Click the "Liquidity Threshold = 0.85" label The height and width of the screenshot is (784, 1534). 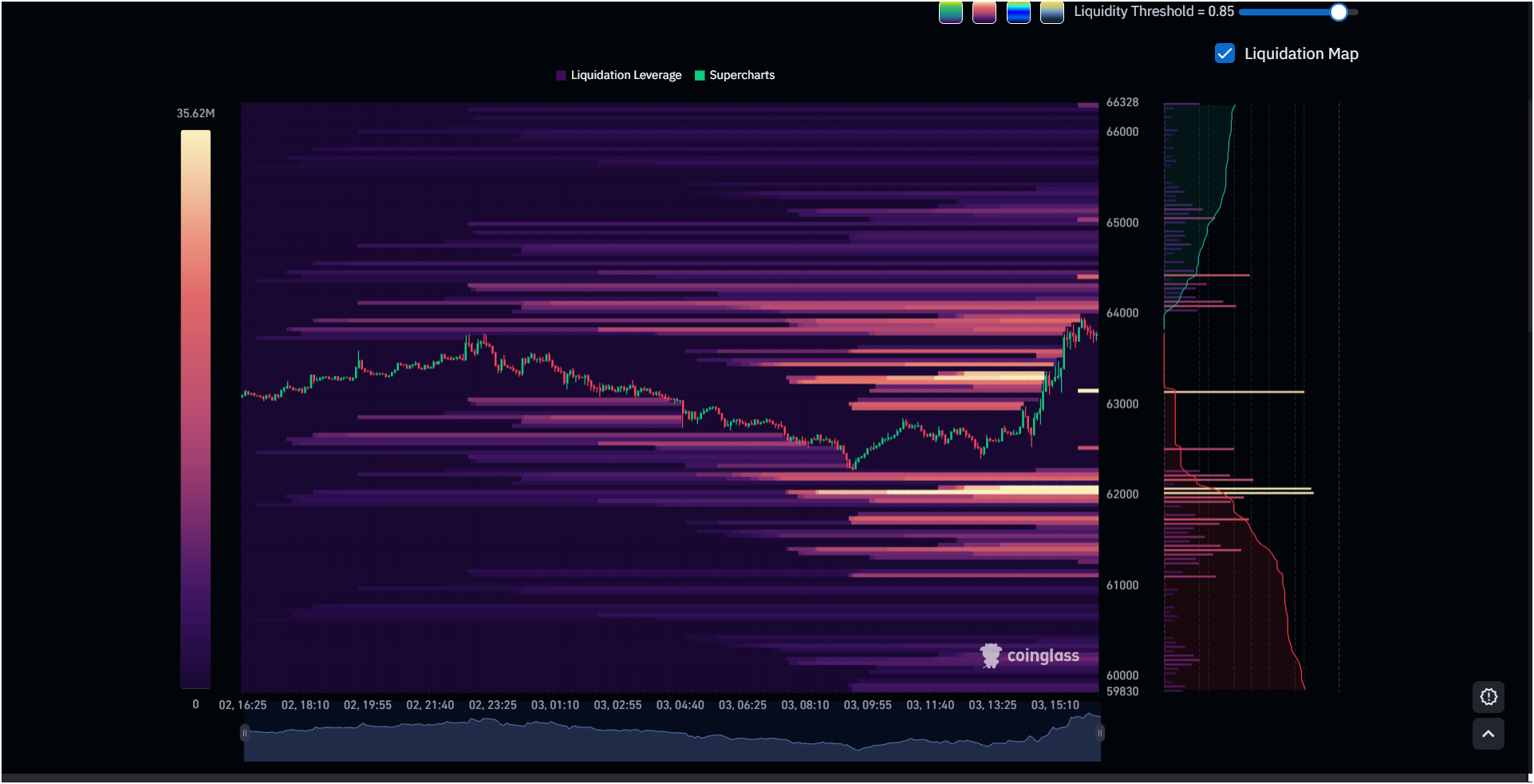(1153, 11)
